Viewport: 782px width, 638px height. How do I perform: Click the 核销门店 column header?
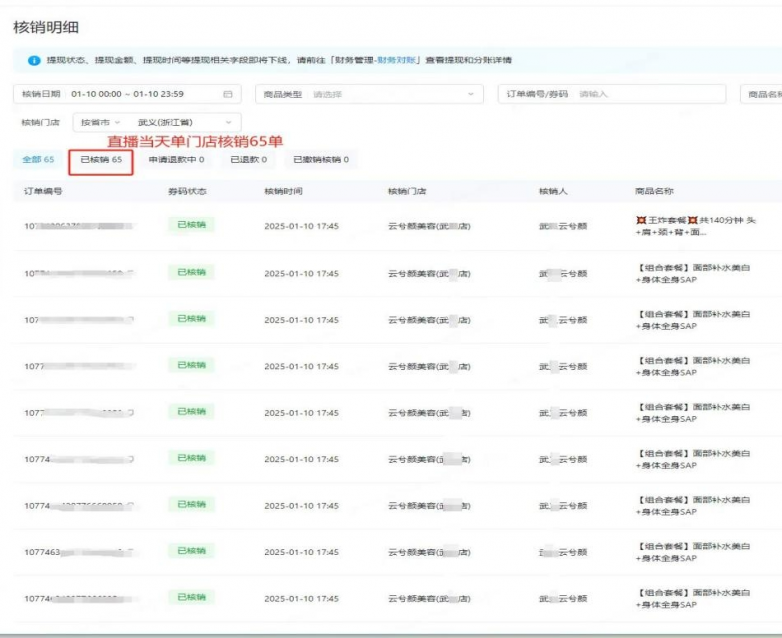(406, 190)
